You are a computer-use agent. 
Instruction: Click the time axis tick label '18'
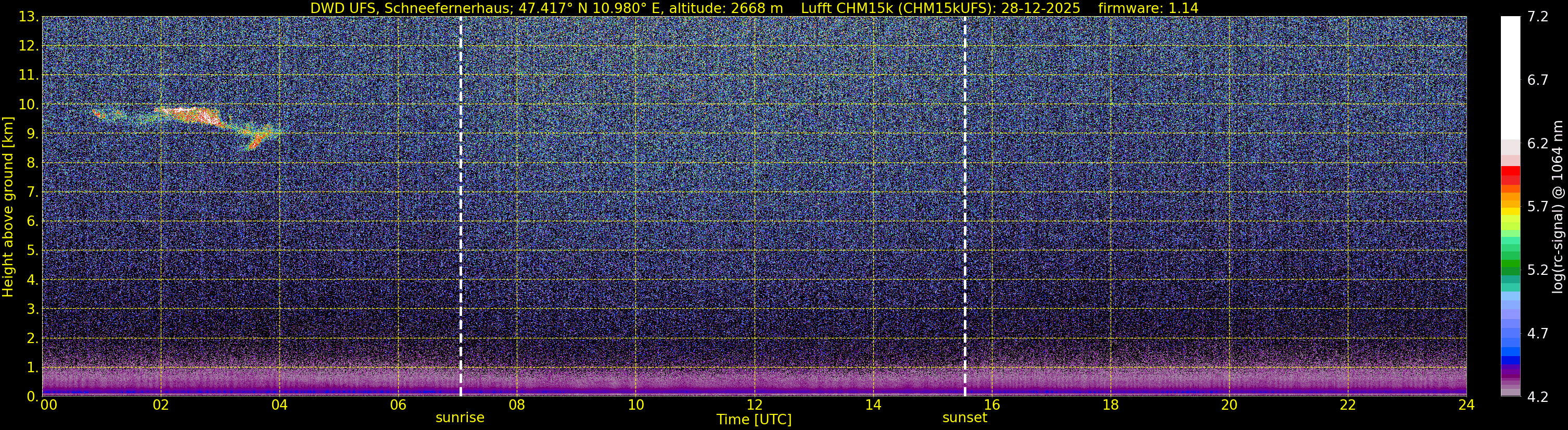[1110, 405]
